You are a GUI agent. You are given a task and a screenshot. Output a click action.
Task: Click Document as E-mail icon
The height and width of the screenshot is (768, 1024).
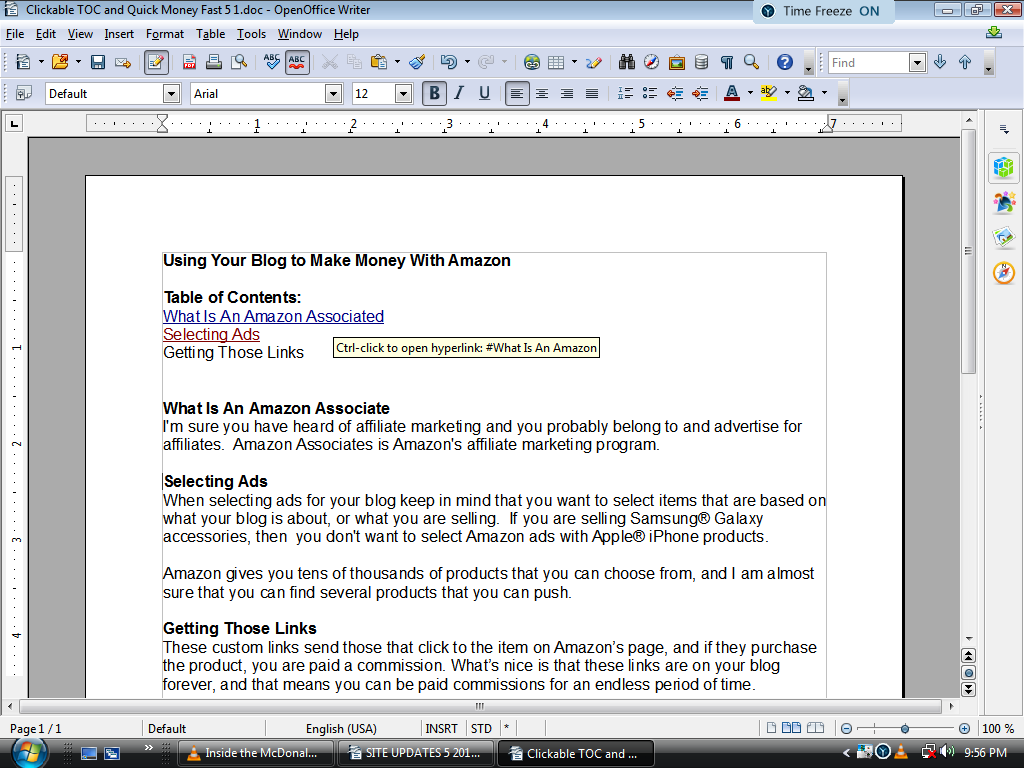(x=123, y=62)
